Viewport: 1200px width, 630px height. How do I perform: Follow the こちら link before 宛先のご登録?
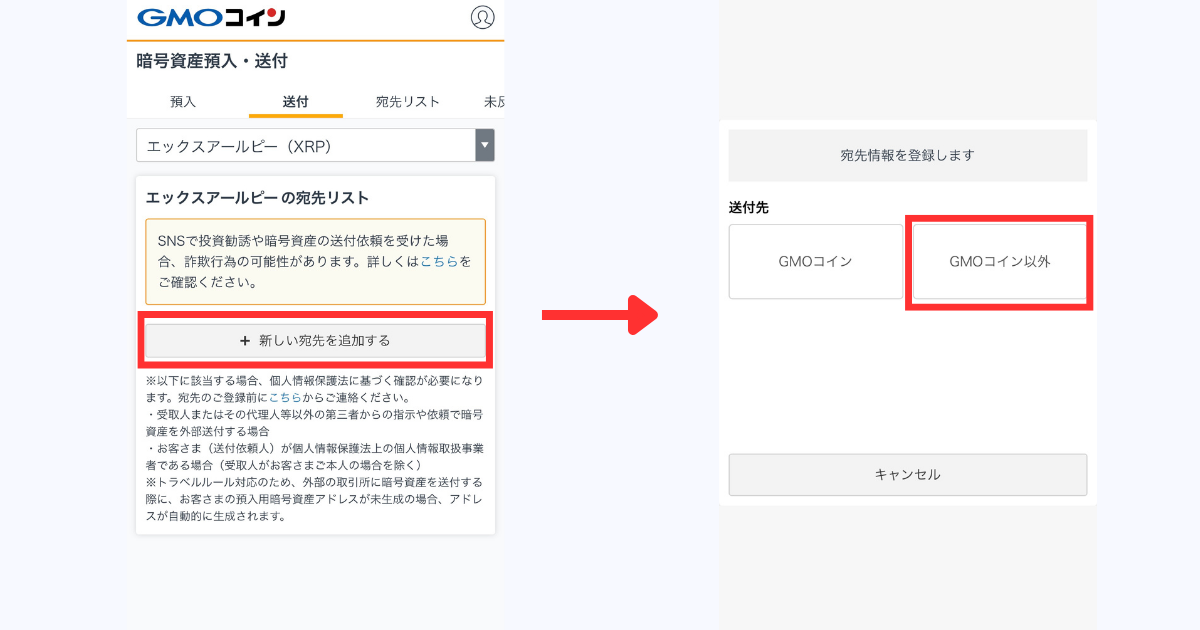click(285, 397)
